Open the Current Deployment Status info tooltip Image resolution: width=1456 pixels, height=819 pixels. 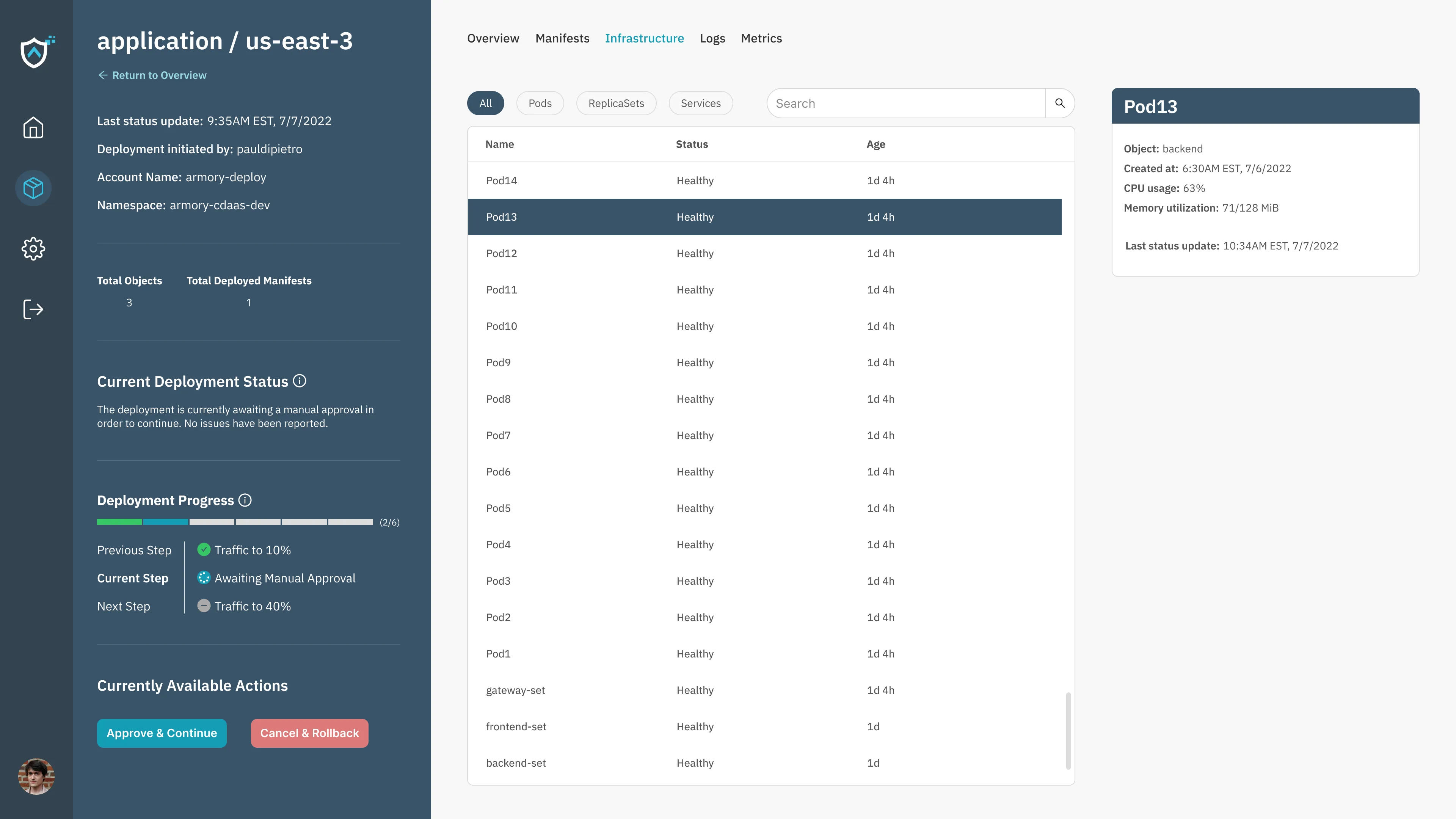coord(300,380)
